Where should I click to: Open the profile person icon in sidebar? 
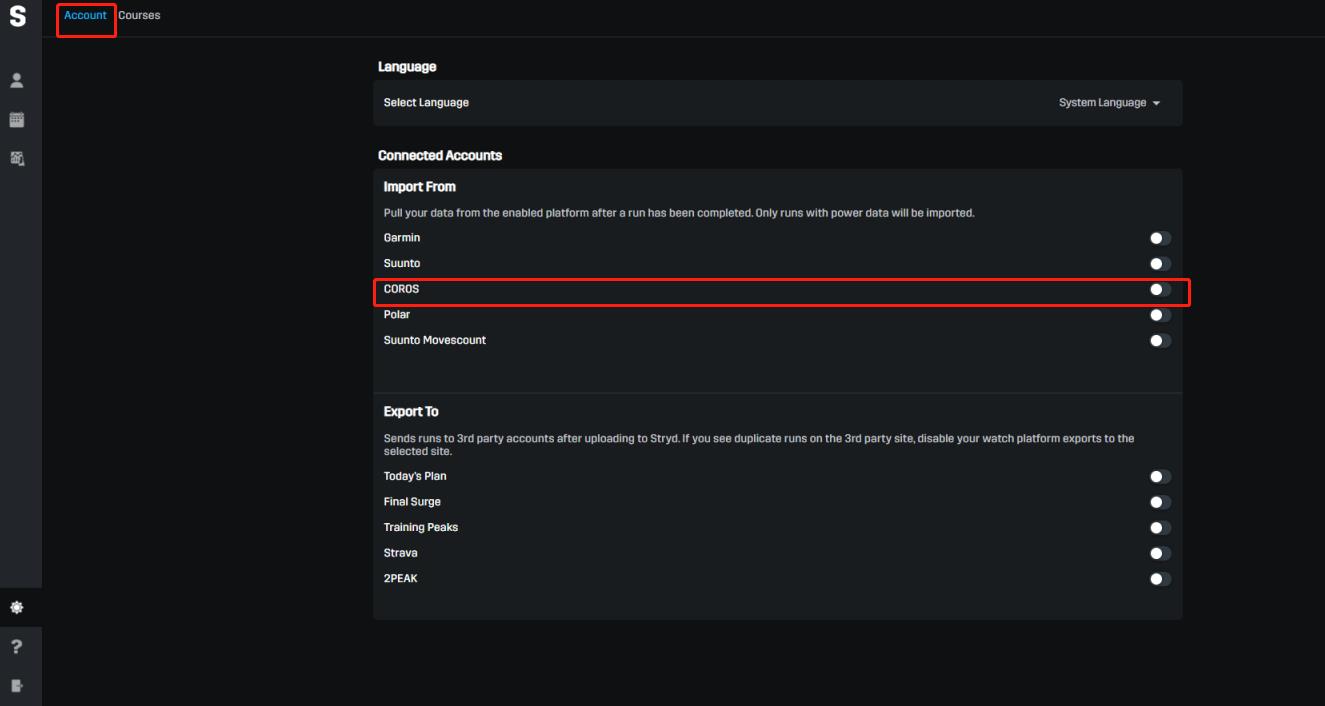pos(17,80)
